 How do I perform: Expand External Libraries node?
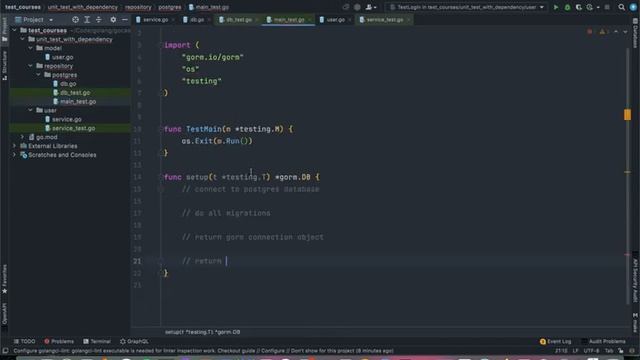click(x=14, y=146)
